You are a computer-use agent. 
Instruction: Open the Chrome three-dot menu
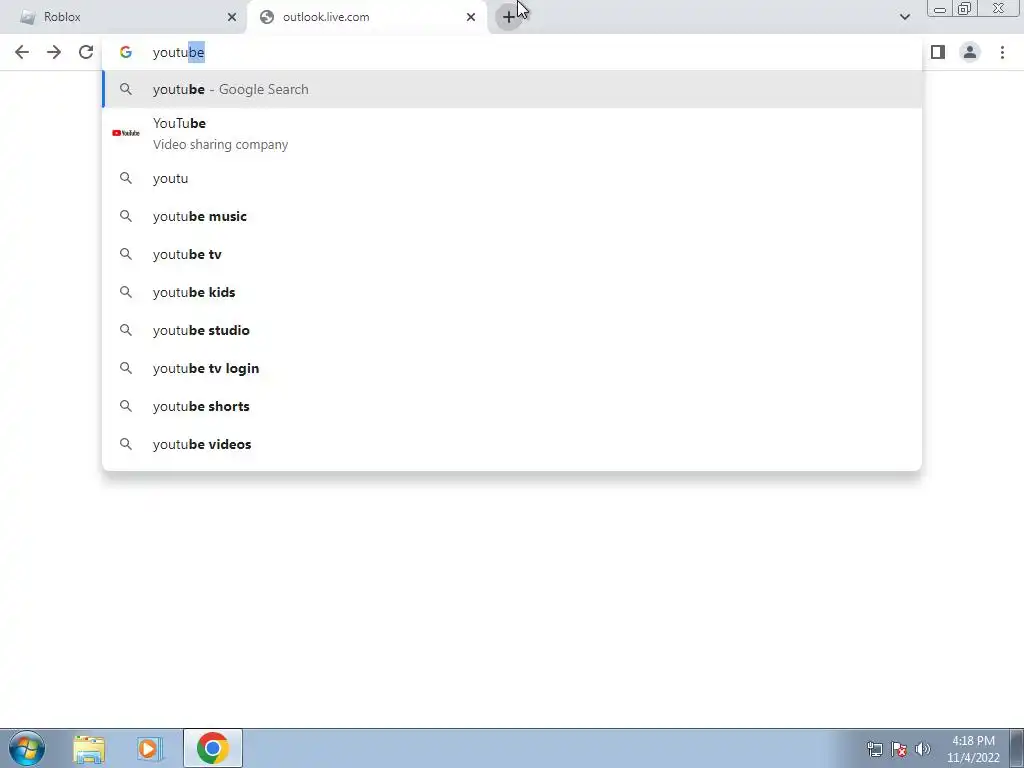click(1002, 52)
